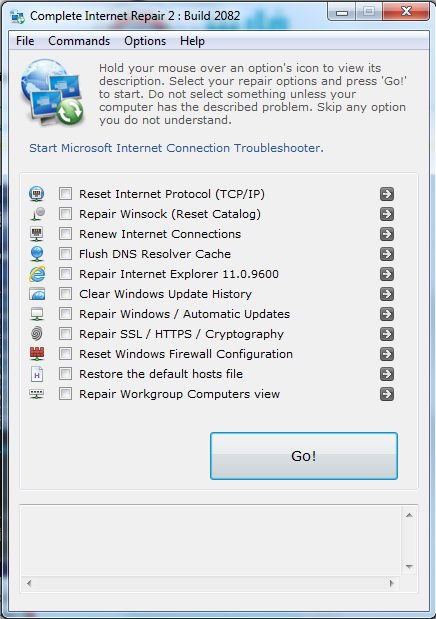Enable Reset Internet Protocol (TCP/IP) checkbox
Viewport: 436px width, 619px height.
[65, 194]
